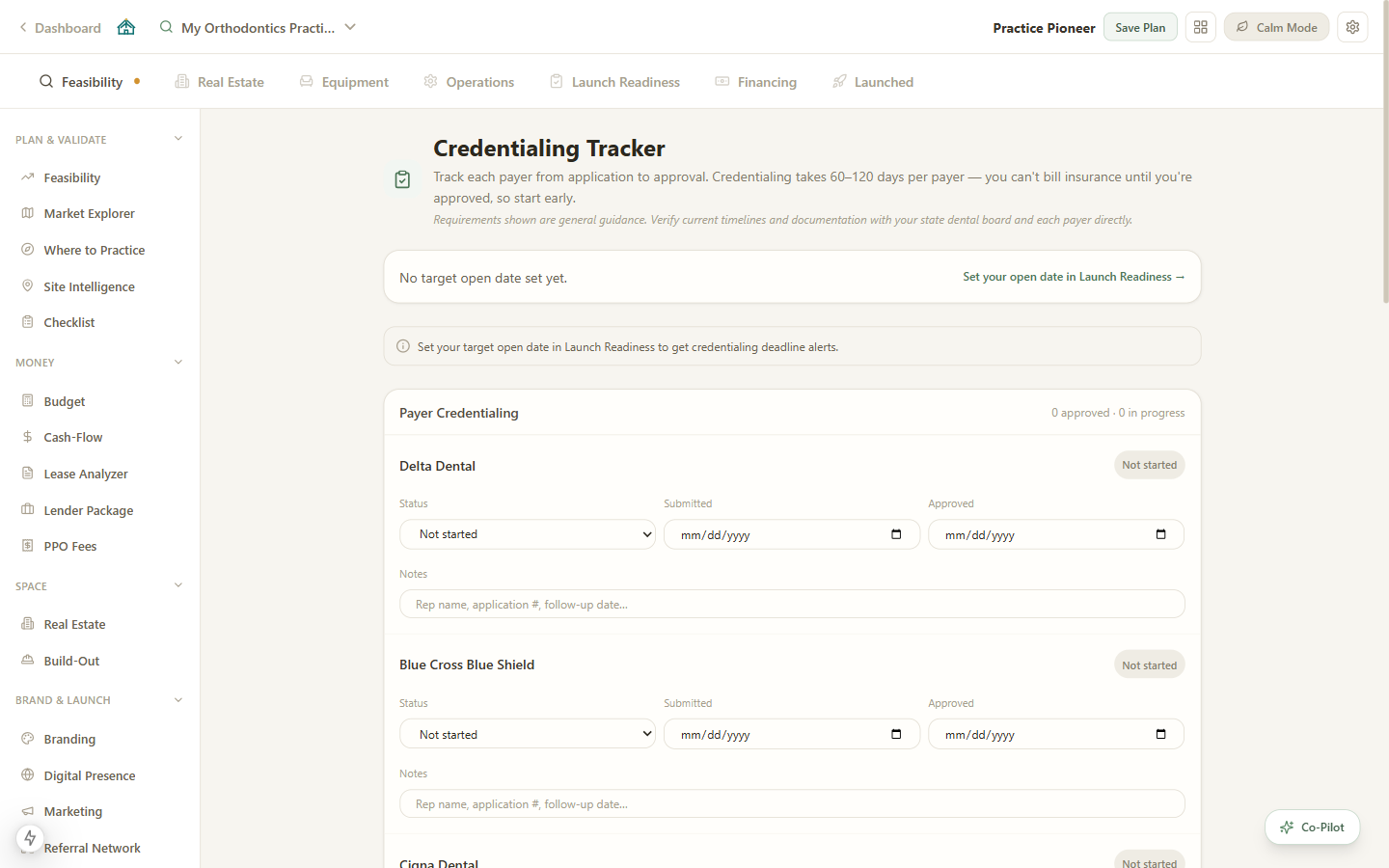Go back to Dashboard

(x=60, y=28)
